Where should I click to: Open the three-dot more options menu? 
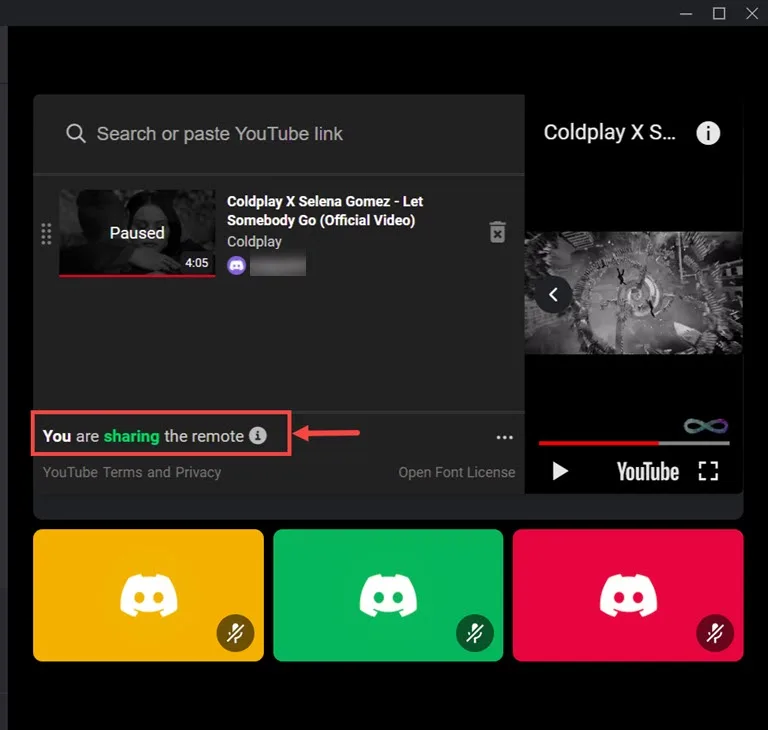[x=504, y=437]
